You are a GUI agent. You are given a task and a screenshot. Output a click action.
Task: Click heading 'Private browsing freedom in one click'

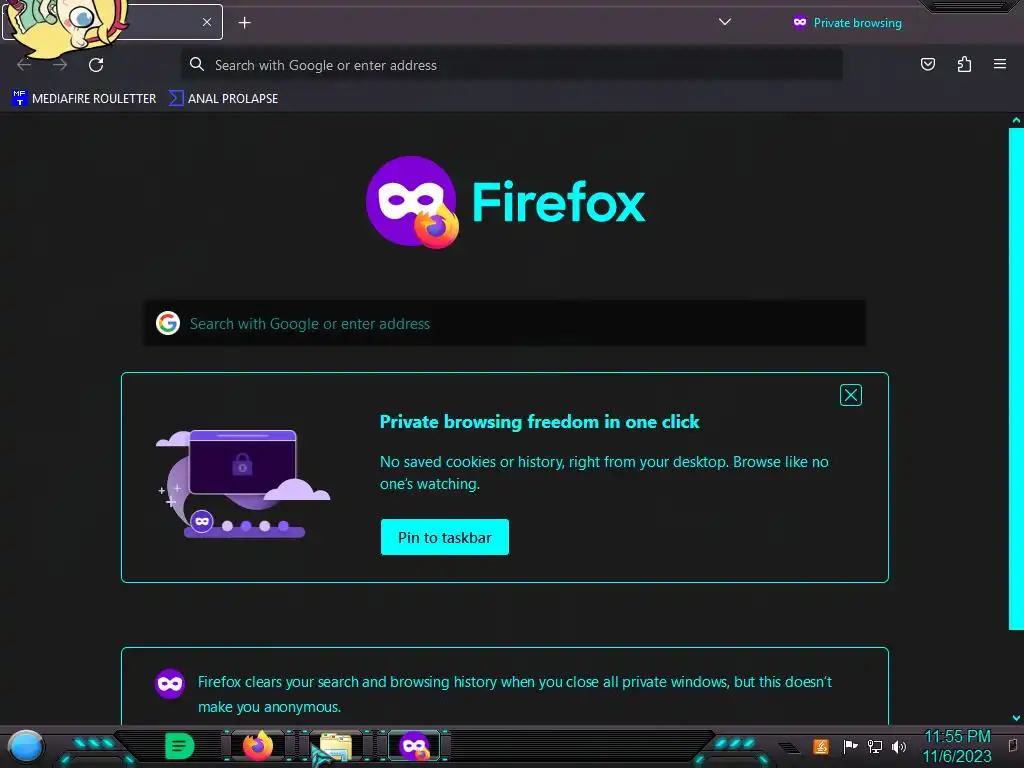(x=539, y=422)
